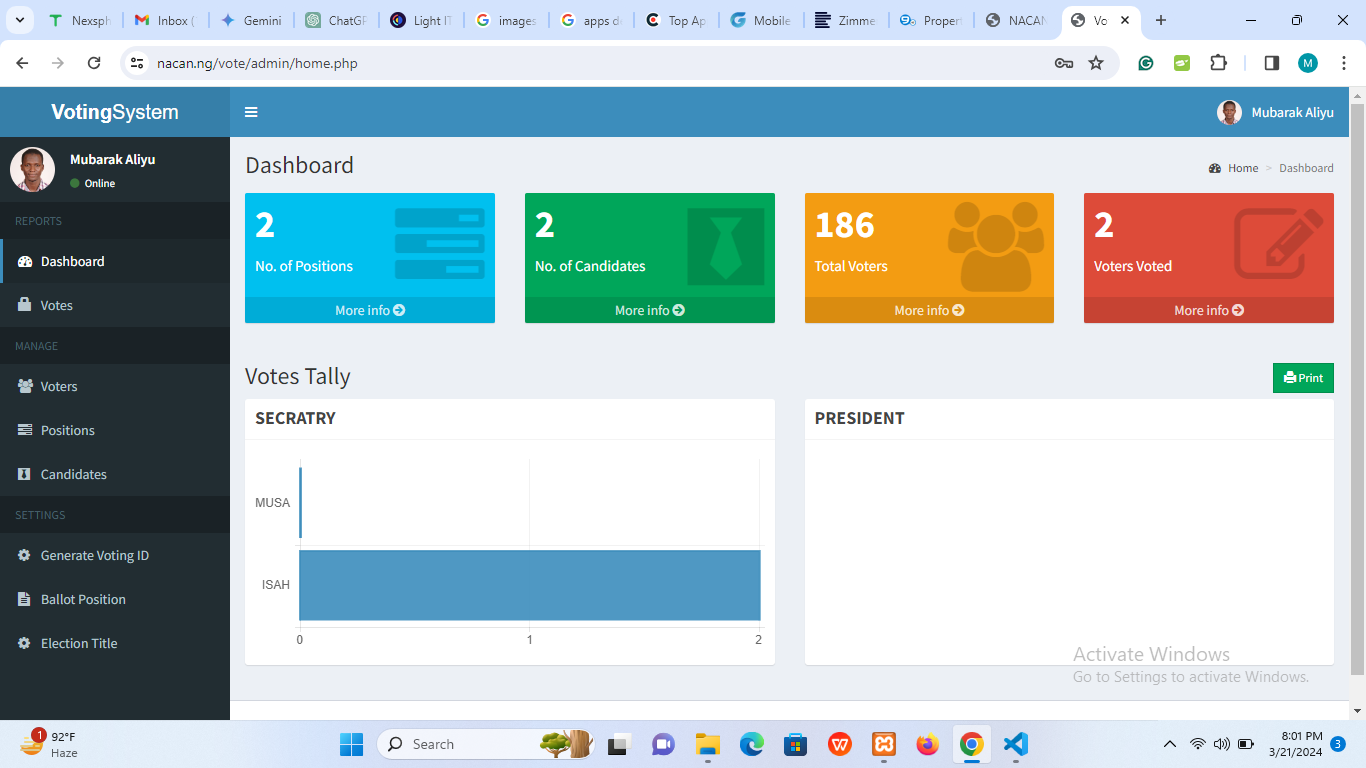Toggle the sidebar hamburger menu icon
Image resolution: width=1366 pixels, height=768 pixels.
point(251,112)
